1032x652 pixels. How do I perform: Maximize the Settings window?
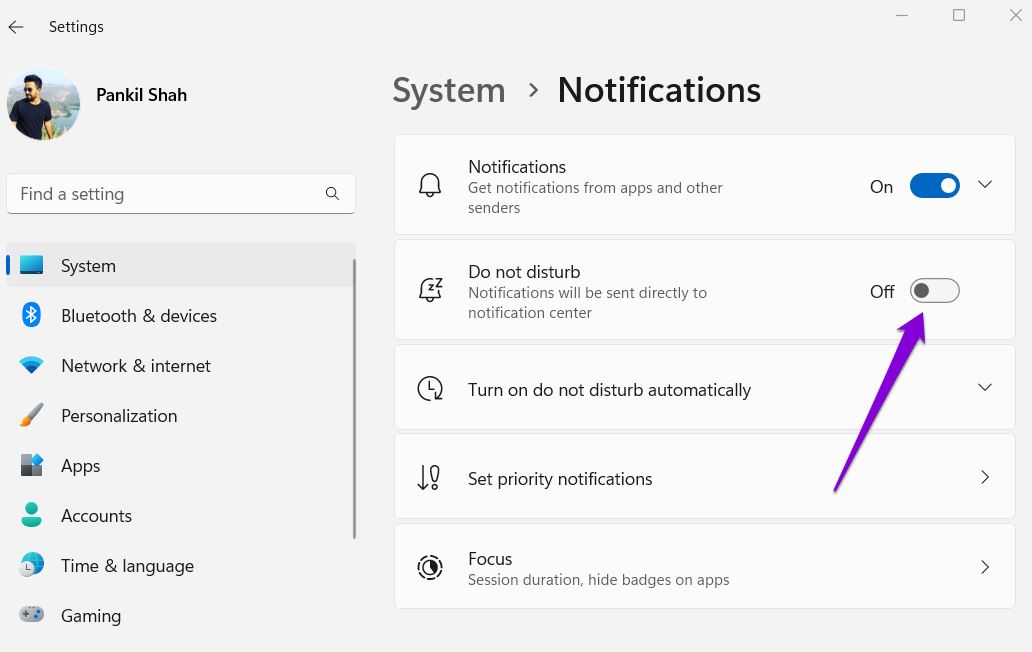(x=959, y=15)
